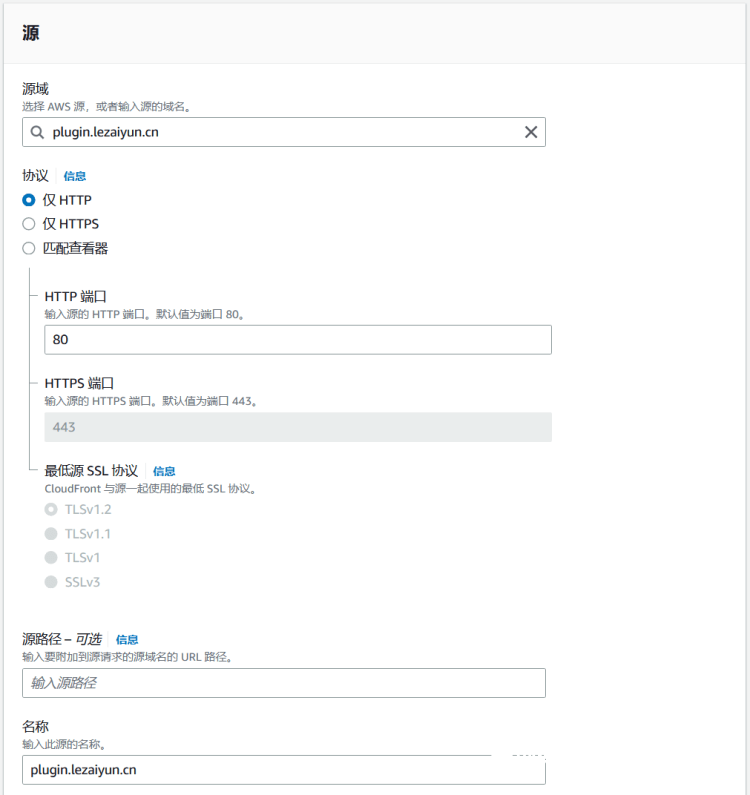
Task: Select TLSv1.2 as minimum SSL protocol
Action: [51, 509]
